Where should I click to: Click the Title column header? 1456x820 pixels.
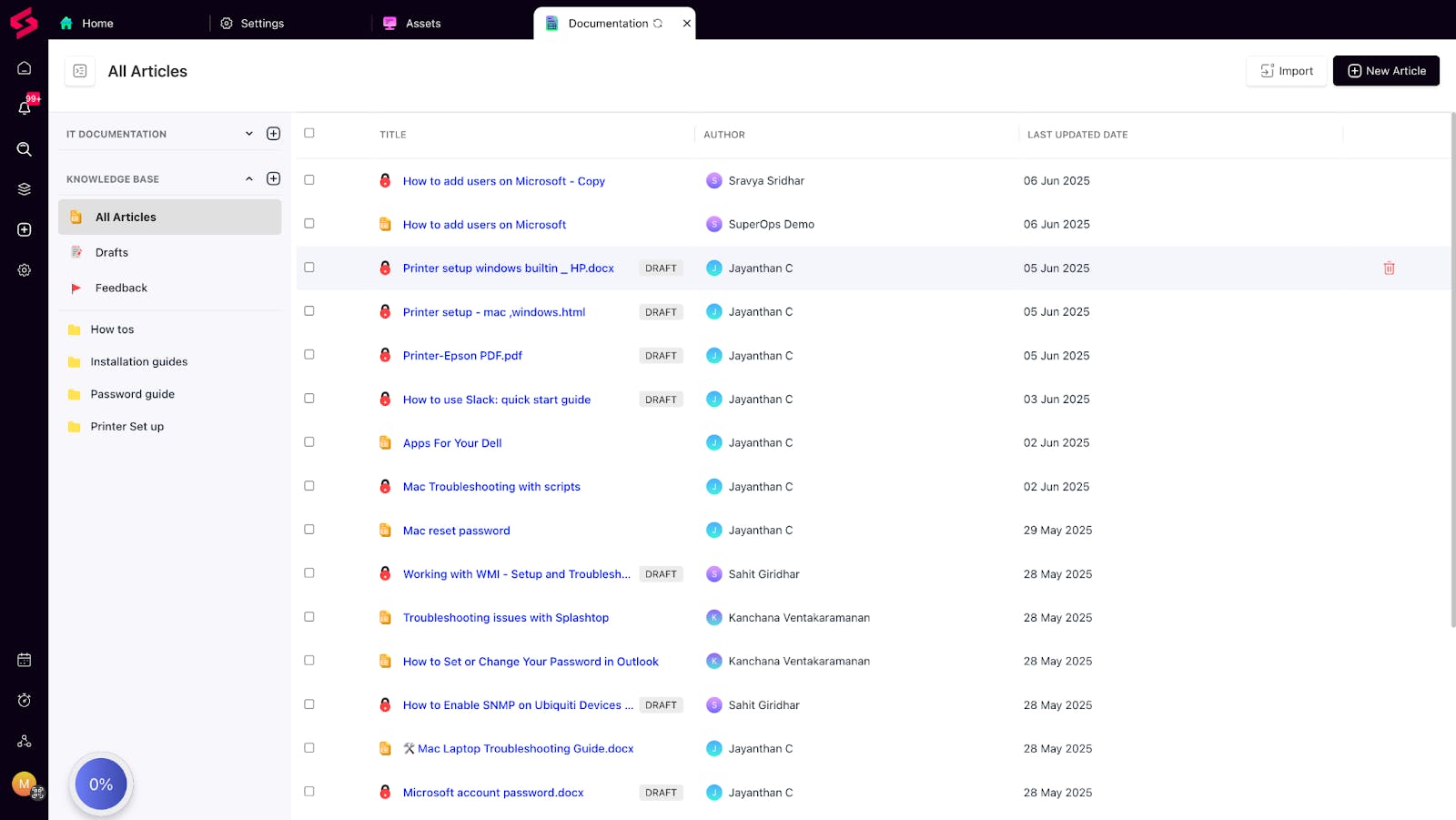click(x=393, y=135)
